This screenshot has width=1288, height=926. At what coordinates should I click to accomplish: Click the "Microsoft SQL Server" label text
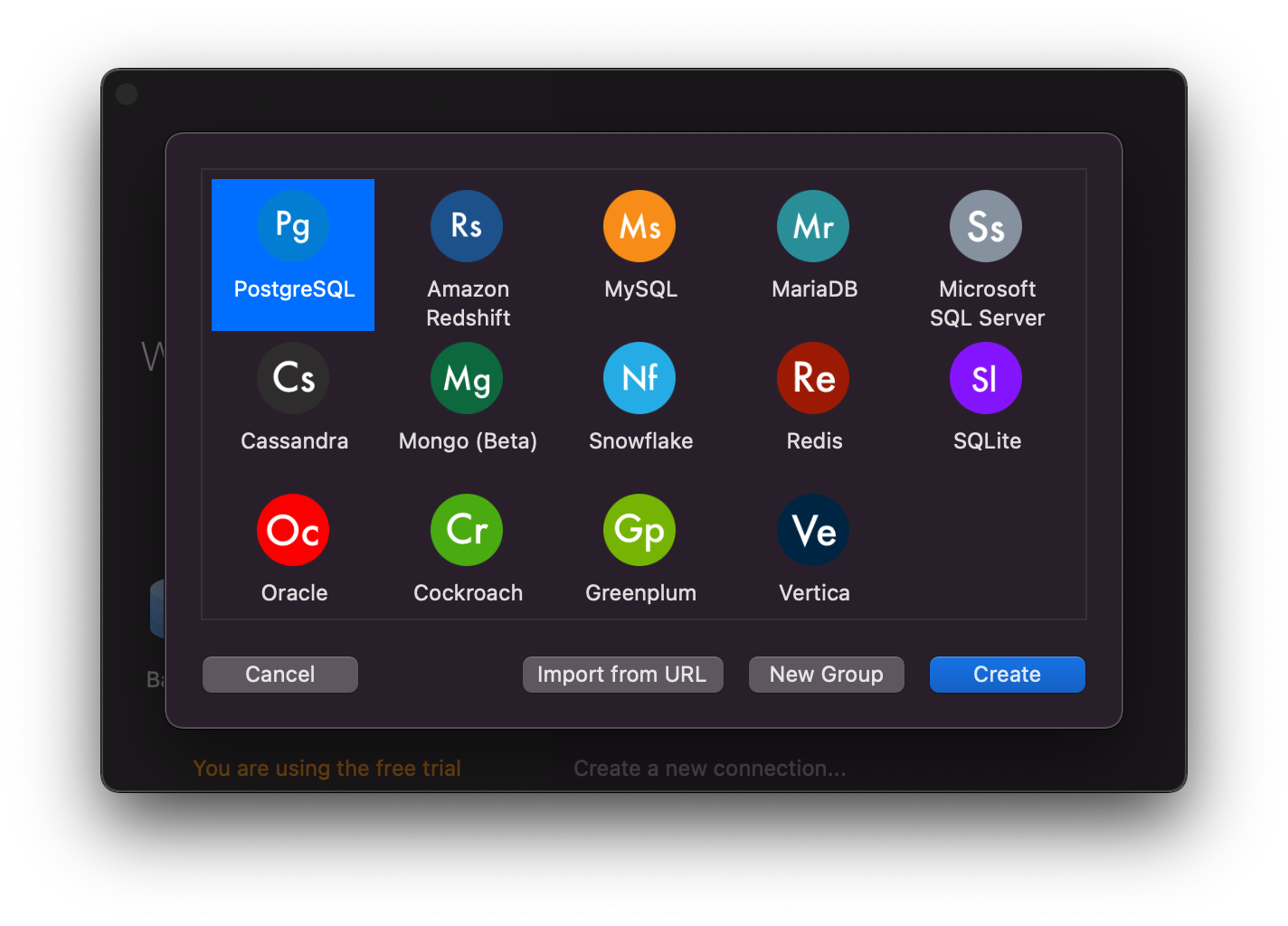click(x=988, y=304)
